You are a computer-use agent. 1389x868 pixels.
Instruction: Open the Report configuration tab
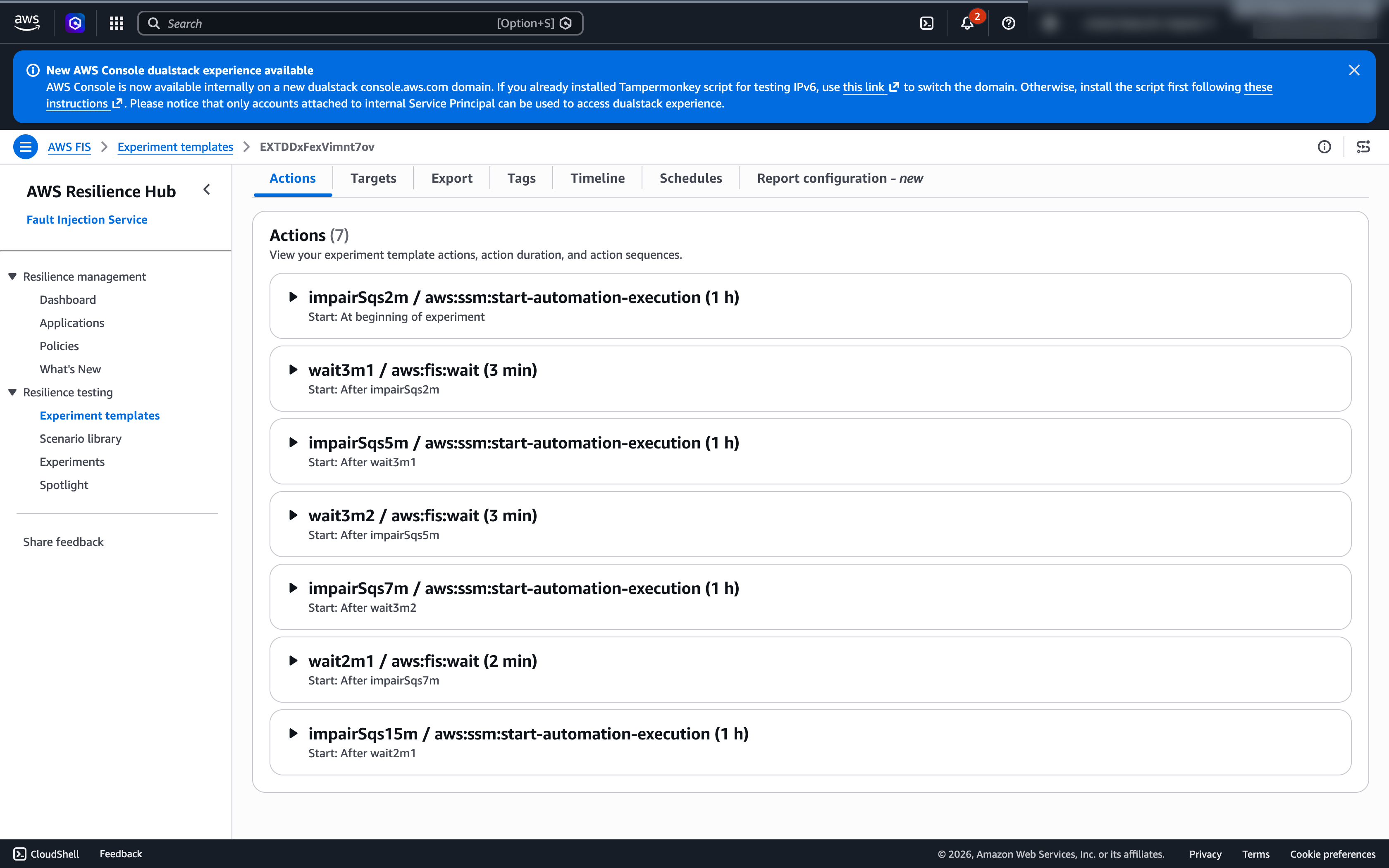(x=840, y=179)
